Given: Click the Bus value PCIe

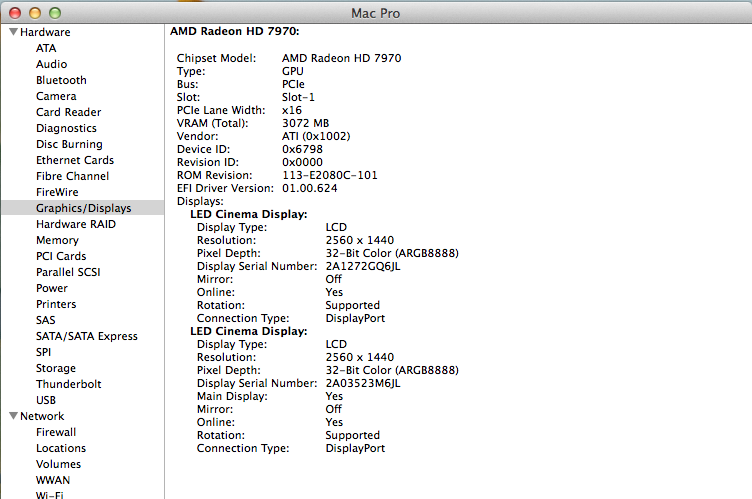Looking at the screenshot, I should point(293,84).
